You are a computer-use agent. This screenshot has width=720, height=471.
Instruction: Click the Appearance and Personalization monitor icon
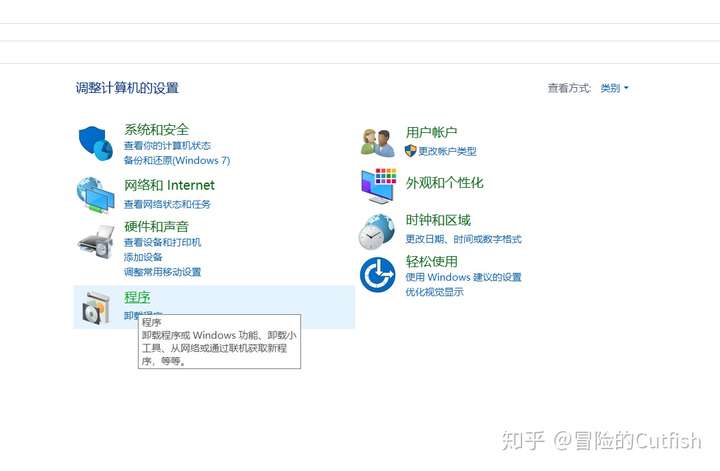click(378, 186)
